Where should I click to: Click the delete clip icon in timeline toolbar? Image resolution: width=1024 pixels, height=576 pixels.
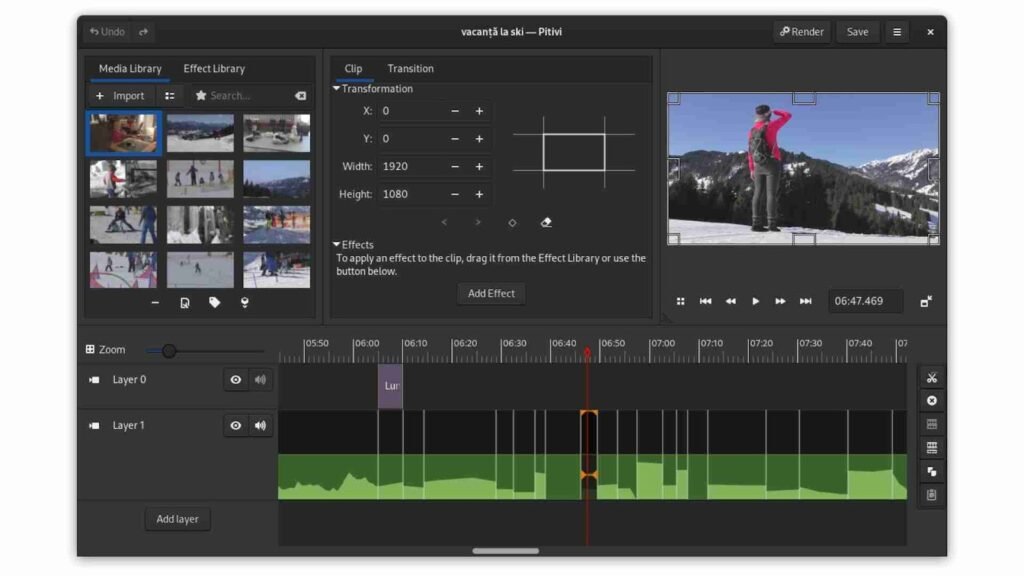tap(931, 401)
